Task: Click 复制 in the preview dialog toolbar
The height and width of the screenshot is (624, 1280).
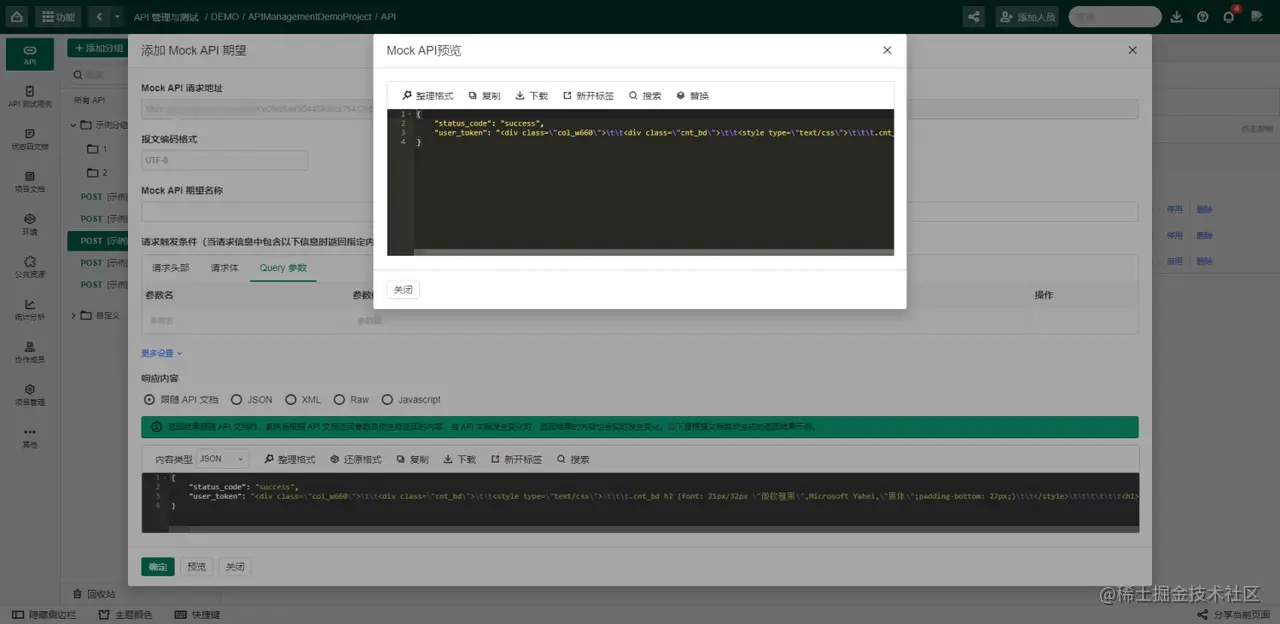Action: pyautogui.click(x=484, y=96)
